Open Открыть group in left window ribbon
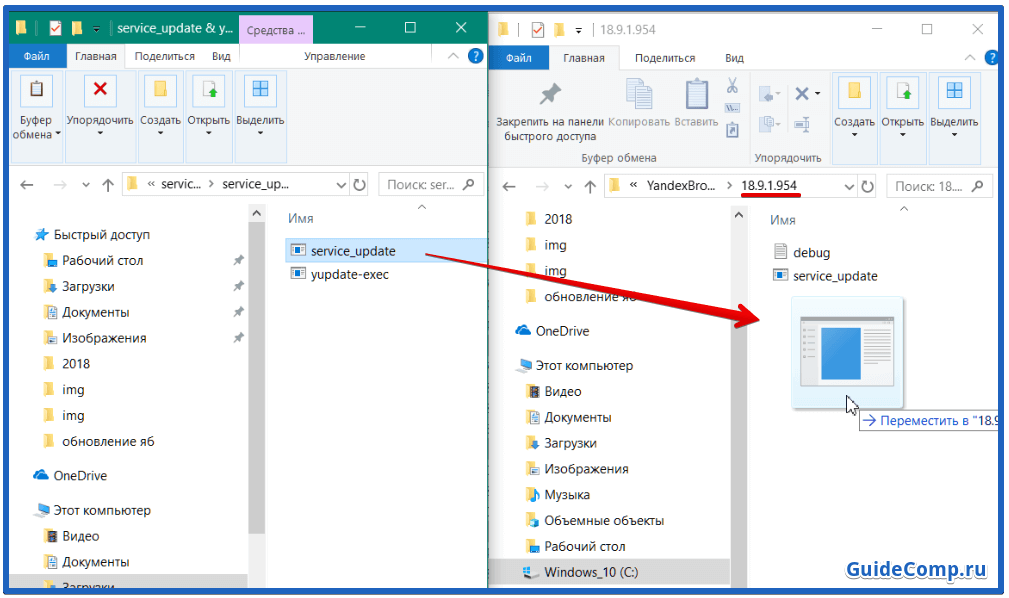 [208, 107]
